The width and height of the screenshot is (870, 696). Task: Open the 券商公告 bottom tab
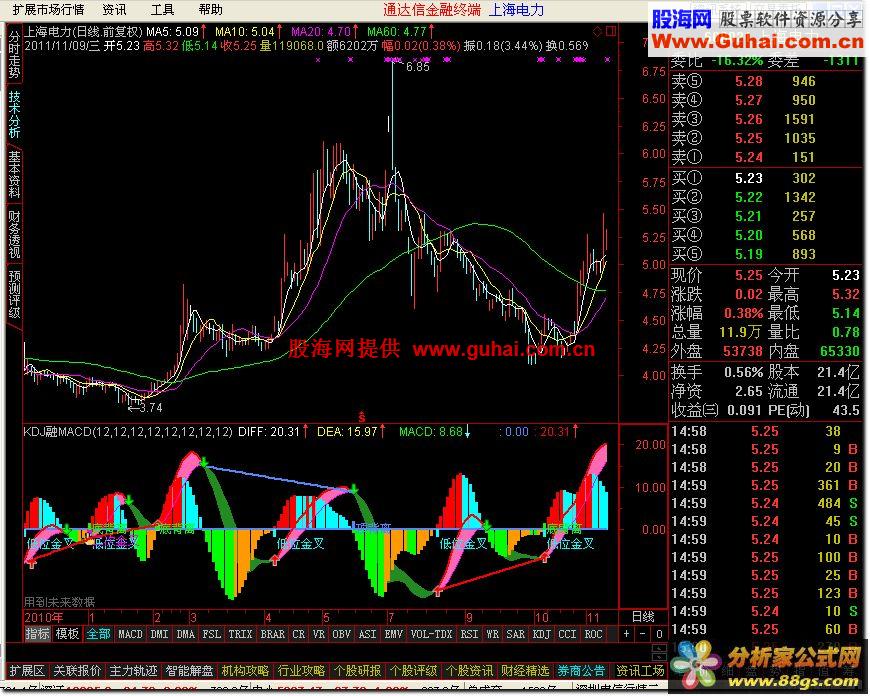tap(582, 670)
